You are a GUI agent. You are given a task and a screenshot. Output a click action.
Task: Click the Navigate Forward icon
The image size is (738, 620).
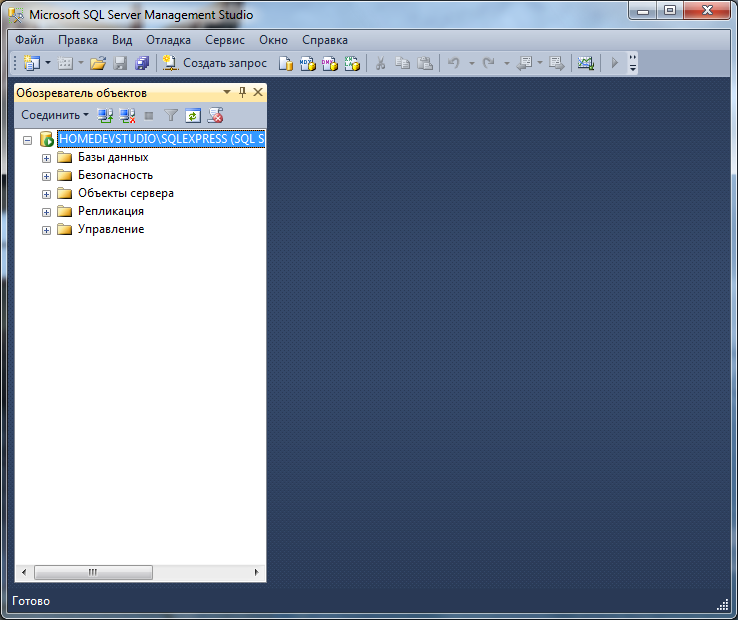pos(557,63)
